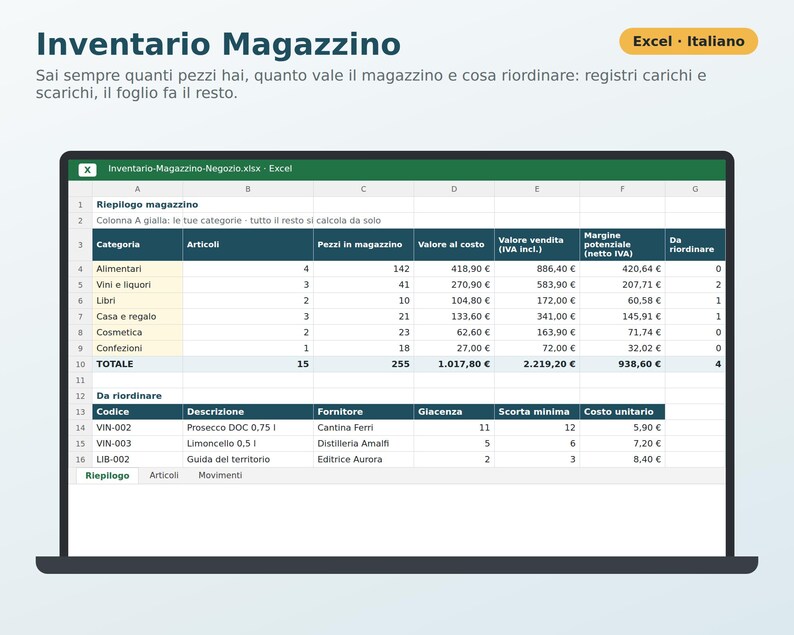Click the 207,71 € margin cell
794x635 pixels.
point(622,285)
